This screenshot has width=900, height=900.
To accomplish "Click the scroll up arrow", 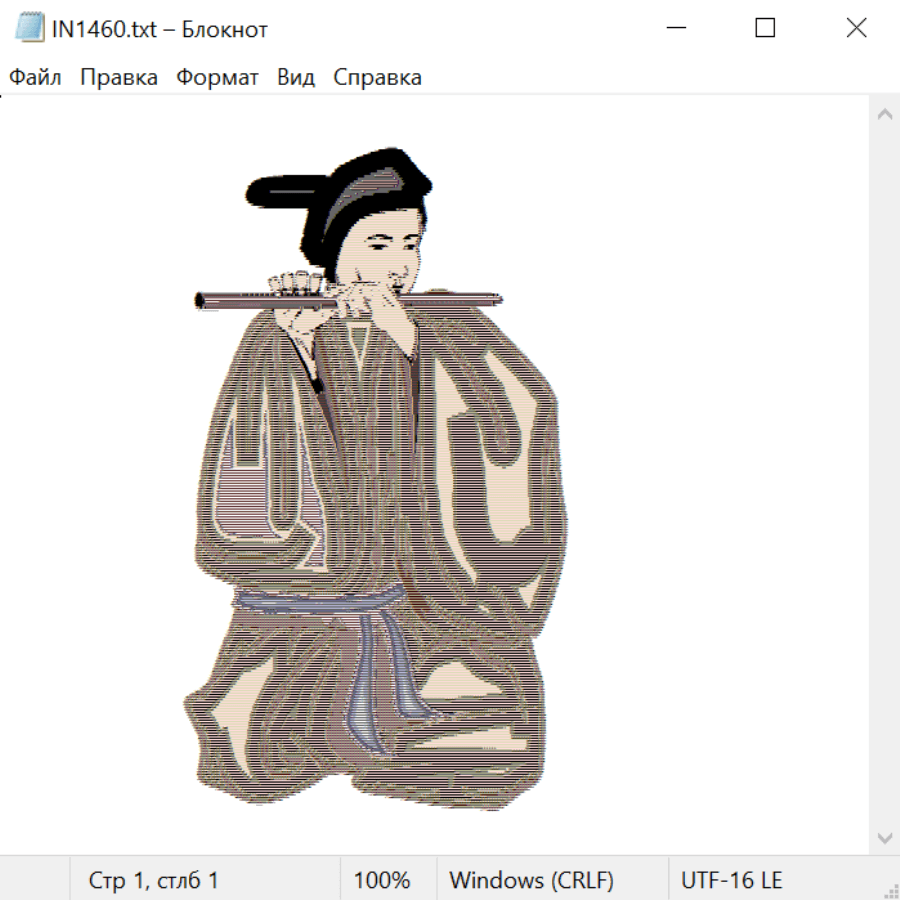I will point(884,115).
